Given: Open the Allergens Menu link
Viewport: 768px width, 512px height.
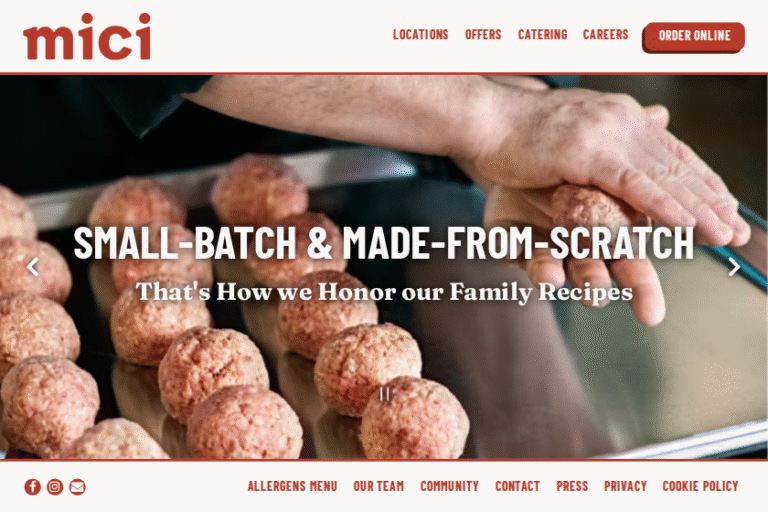Looking at the screenshot, I should (292, 486).
